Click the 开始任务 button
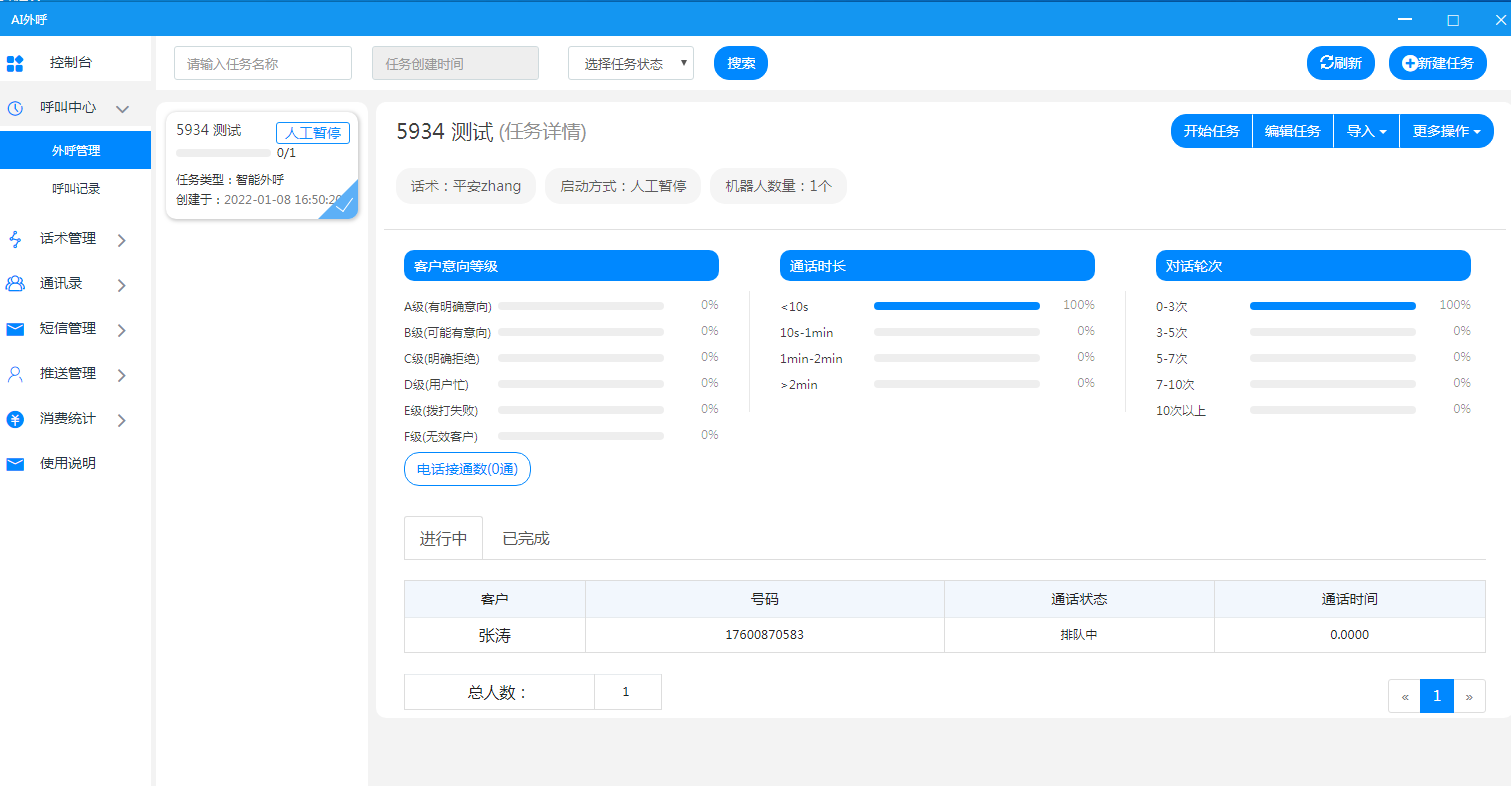This screenshot has height=786, width=1511. 1212,131
